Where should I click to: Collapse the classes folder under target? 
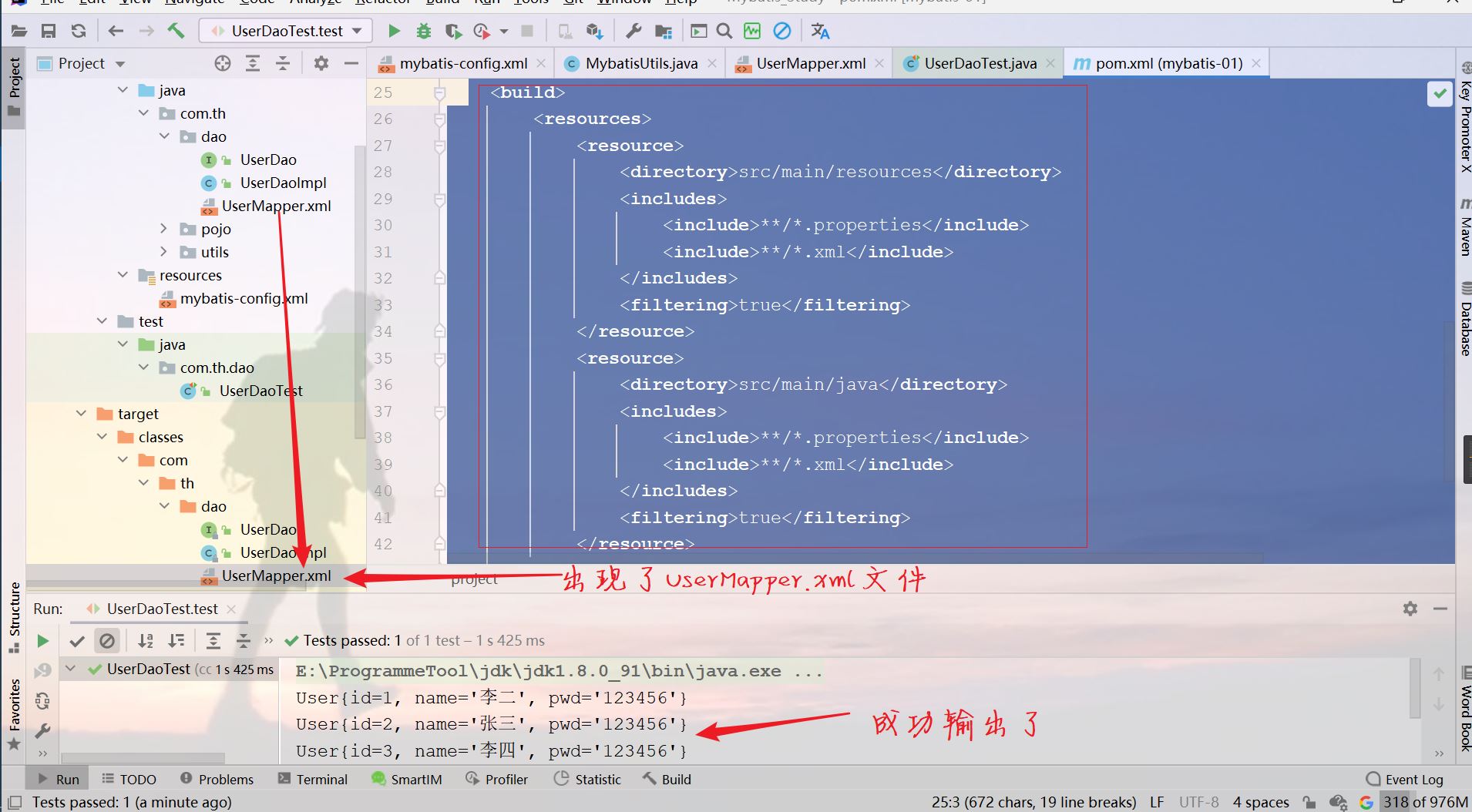pos(102,437)
